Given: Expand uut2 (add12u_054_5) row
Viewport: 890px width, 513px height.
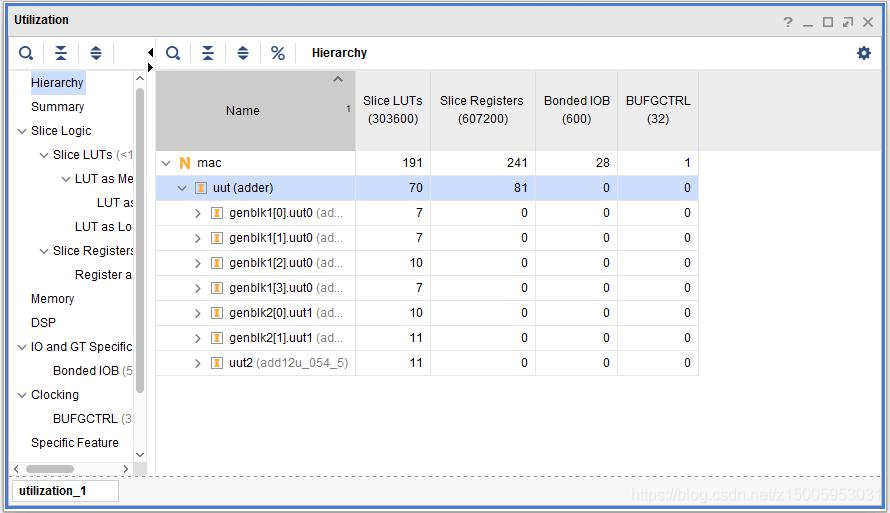Looking at the screenshot, I should [198, 363].
